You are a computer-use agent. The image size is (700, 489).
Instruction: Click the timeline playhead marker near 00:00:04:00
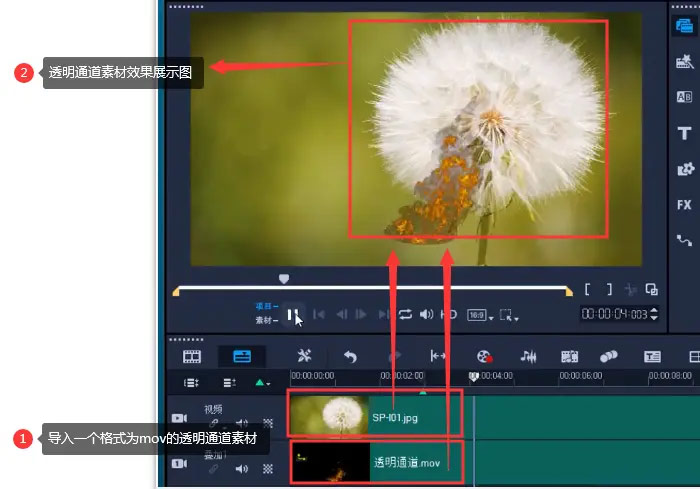tap(474, 377)
